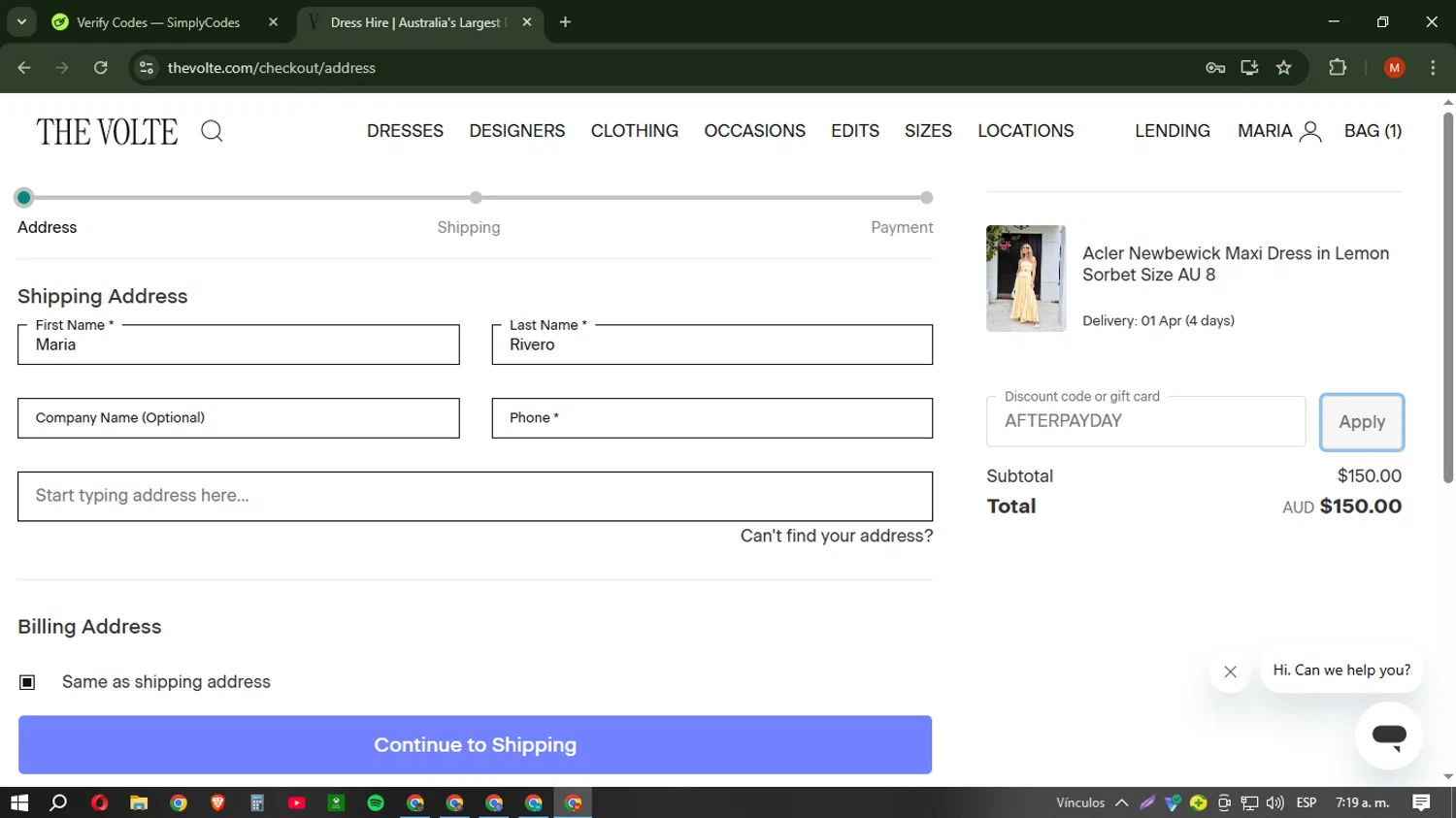Viewport: 1456px width, 818px height.
Task: Click Continue to Shipping button
Action: click(475, 745)
